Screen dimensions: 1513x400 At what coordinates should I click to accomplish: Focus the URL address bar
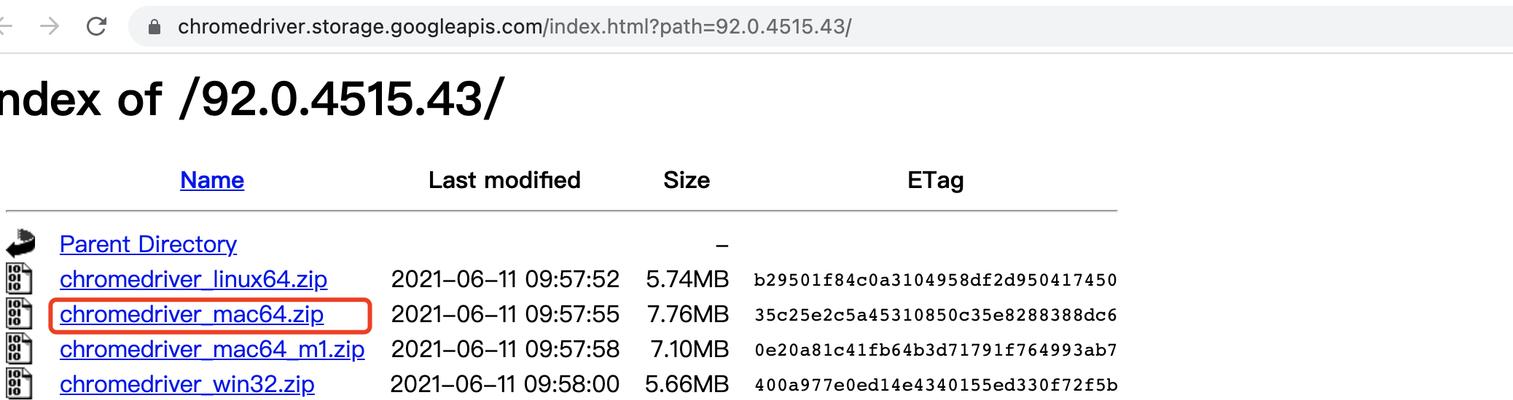(x=820, y=27)
